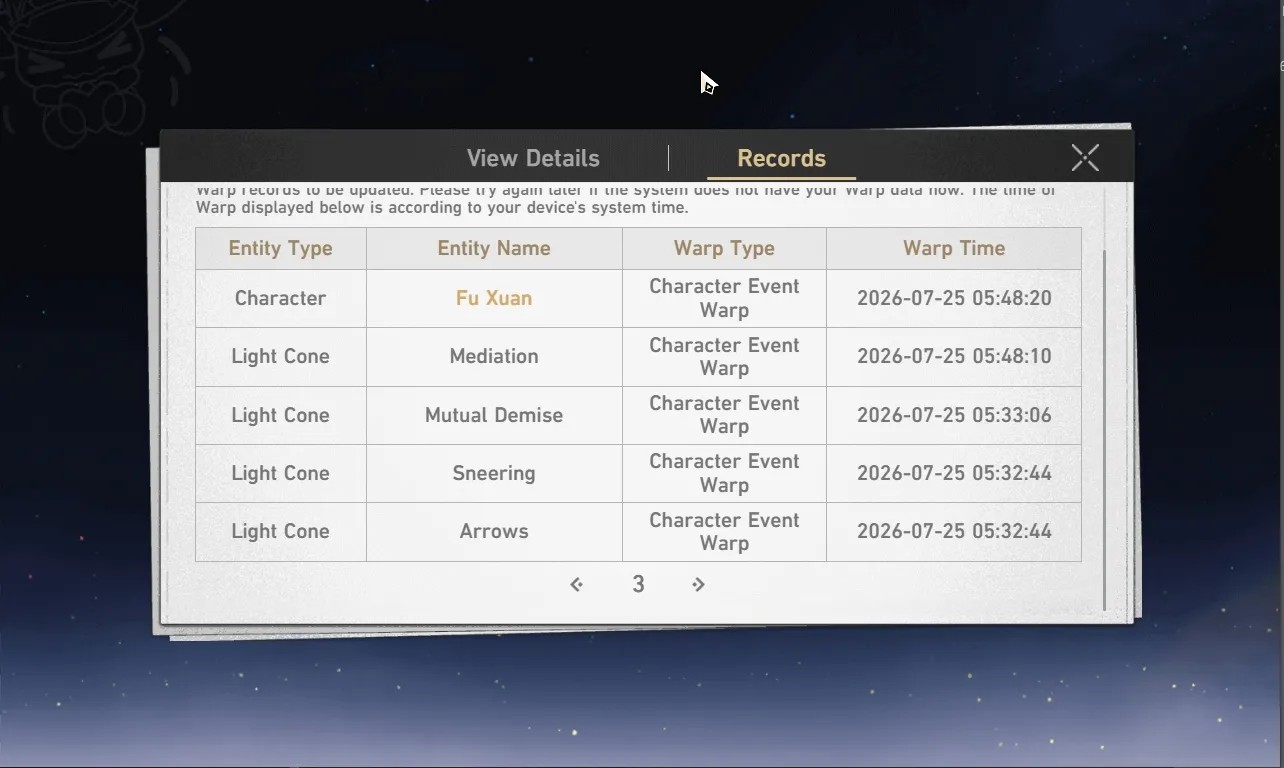Select the Records tab
The width and height of the screenshot is (1284, 768).
click(x=781, y=158)
